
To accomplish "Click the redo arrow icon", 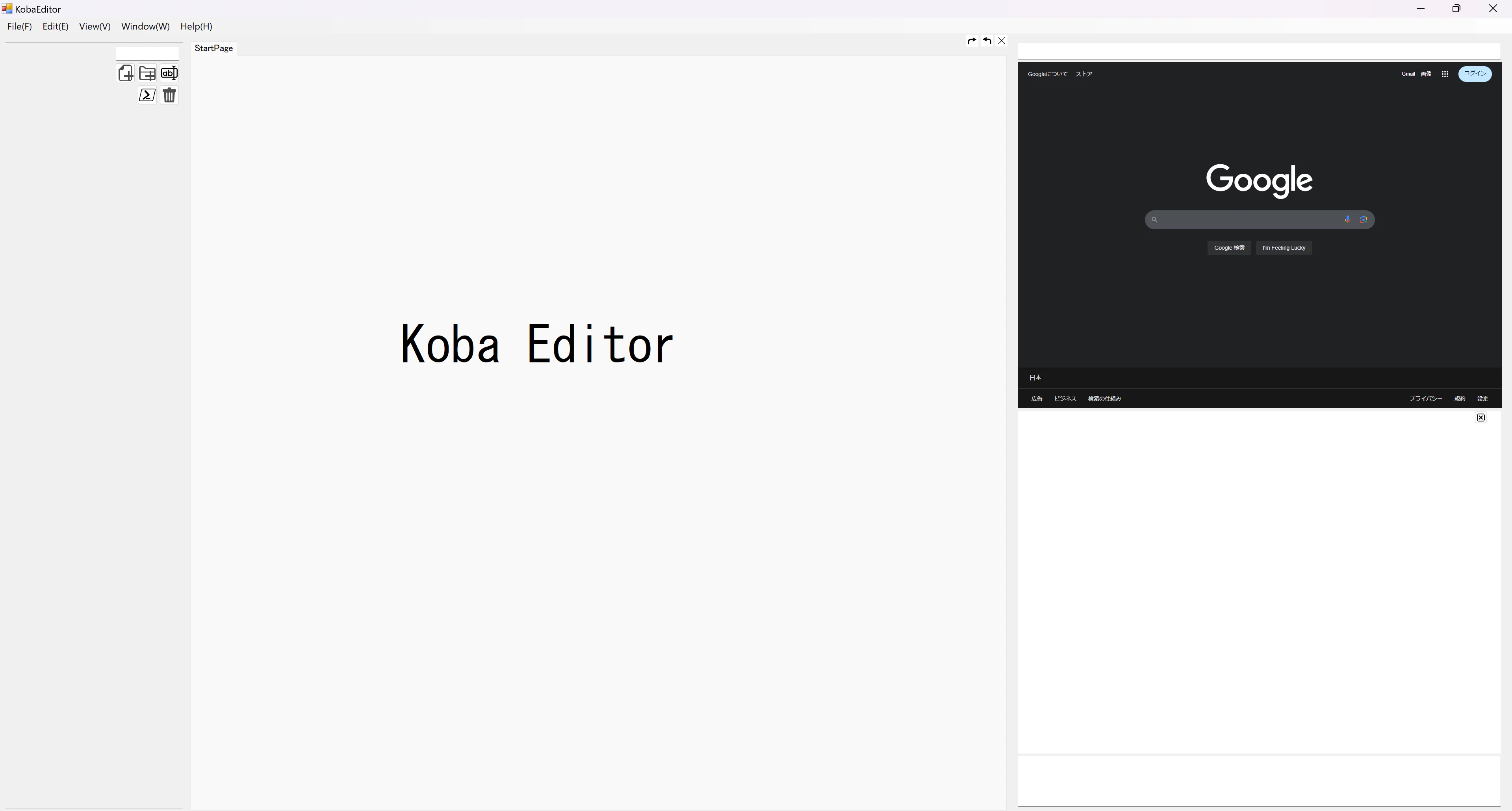I will pyautogui.click(x=971, y=41).
